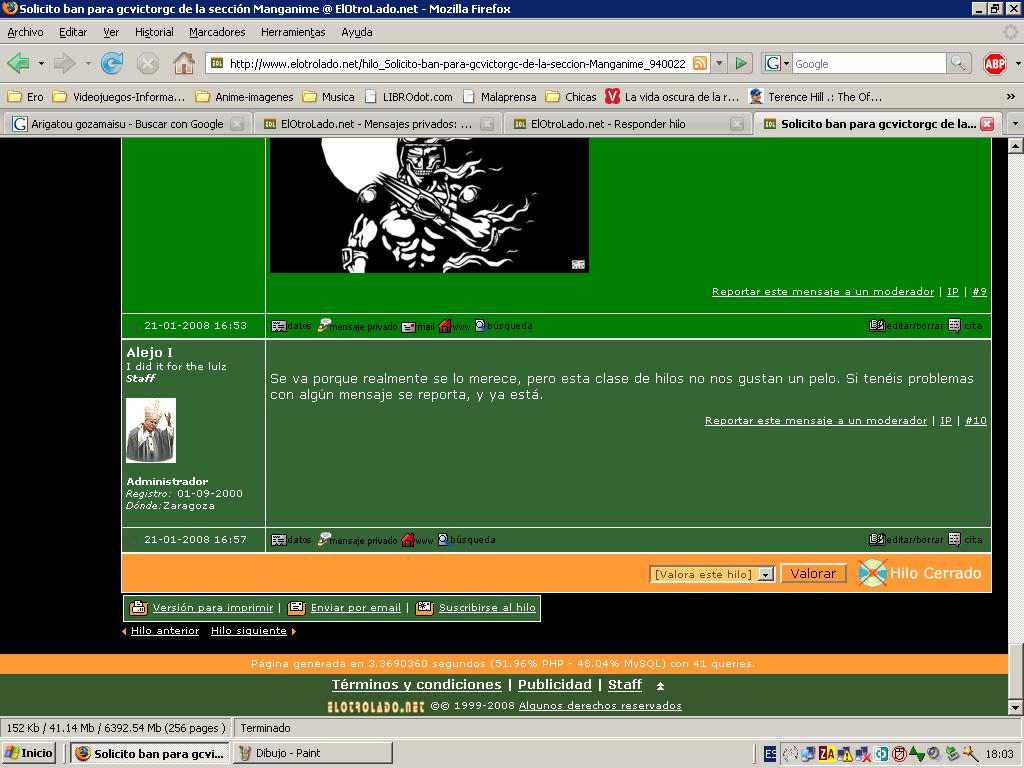The image size is (1024, 768).
Task: Go to Hilo siguiente
Action: pos(249,630)
